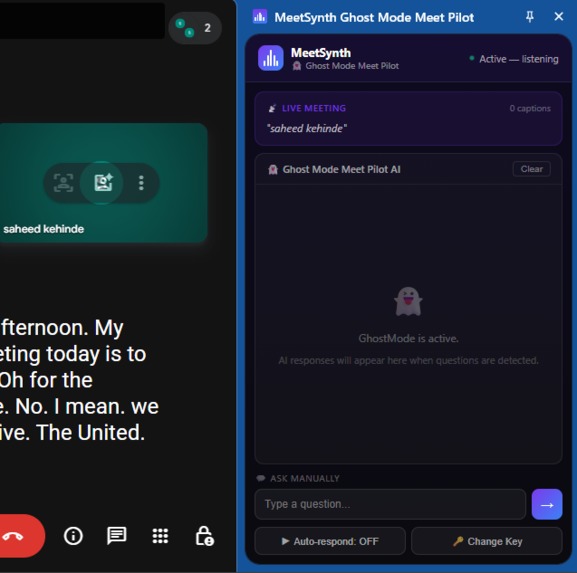Click the Active — listening status indicator
Screen dimensions: 577x573
click(514, 59)
